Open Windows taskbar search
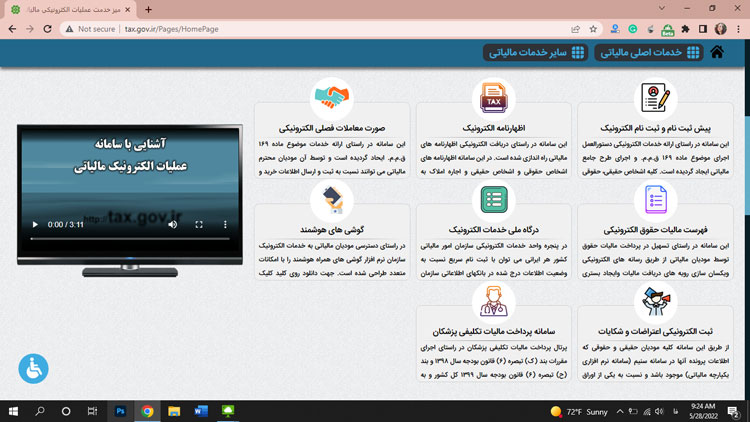750x422 pixels. coord(40,411)
